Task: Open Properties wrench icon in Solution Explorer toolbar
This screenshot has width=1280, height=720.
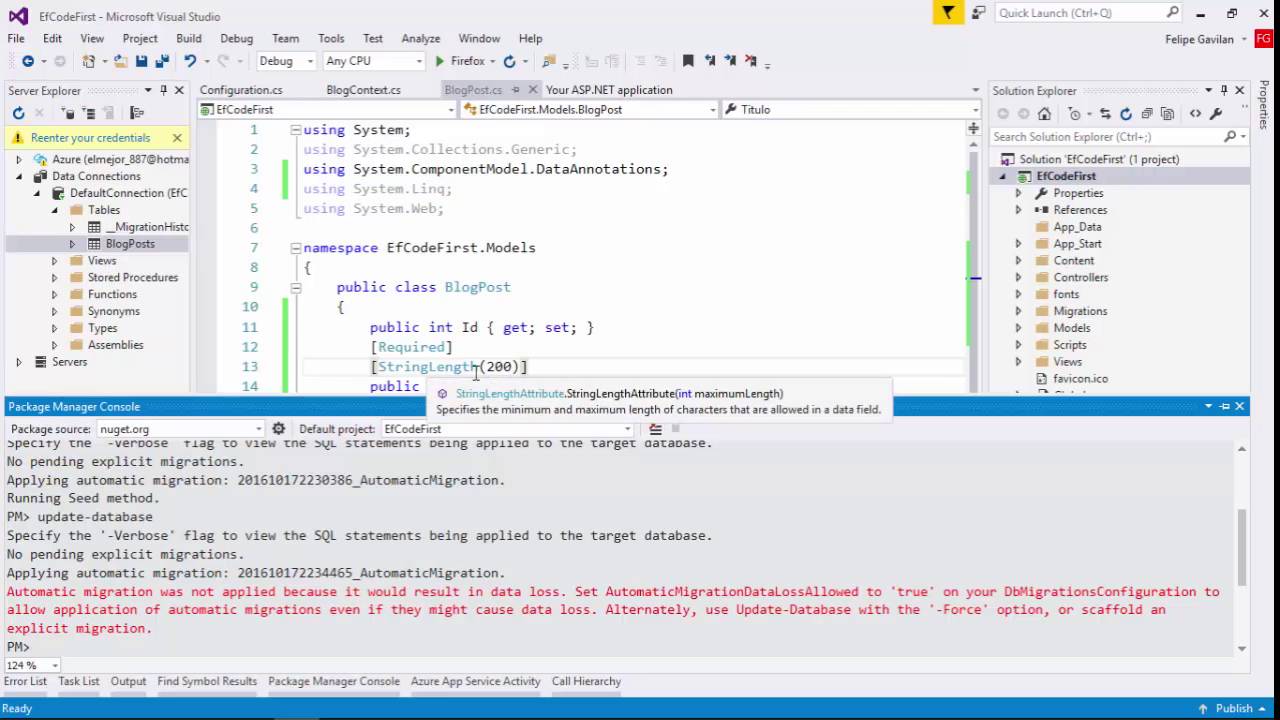Action: click(1216, 114)
